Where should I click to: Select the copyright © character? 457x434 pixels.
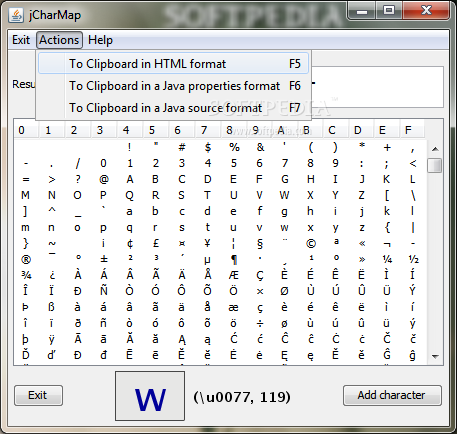310,243
